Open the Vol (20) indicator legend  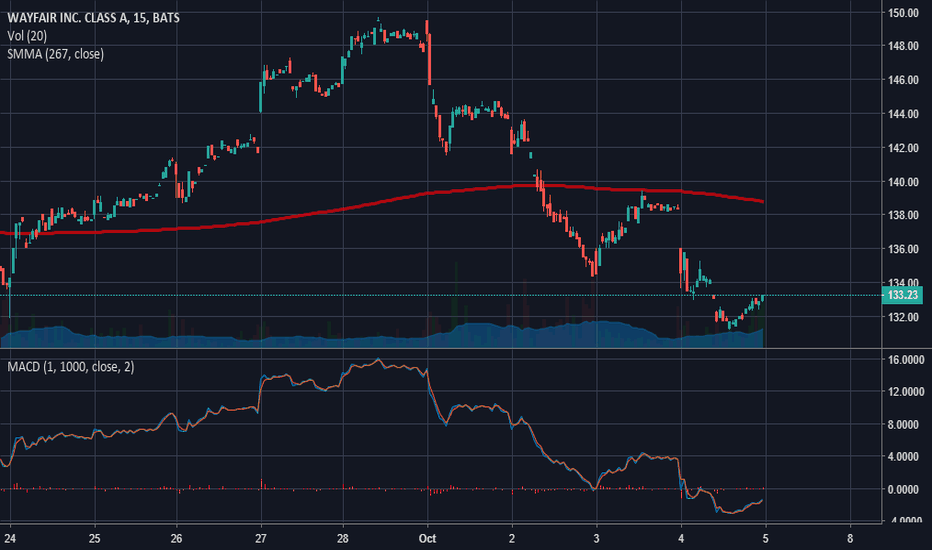(27, 36)
